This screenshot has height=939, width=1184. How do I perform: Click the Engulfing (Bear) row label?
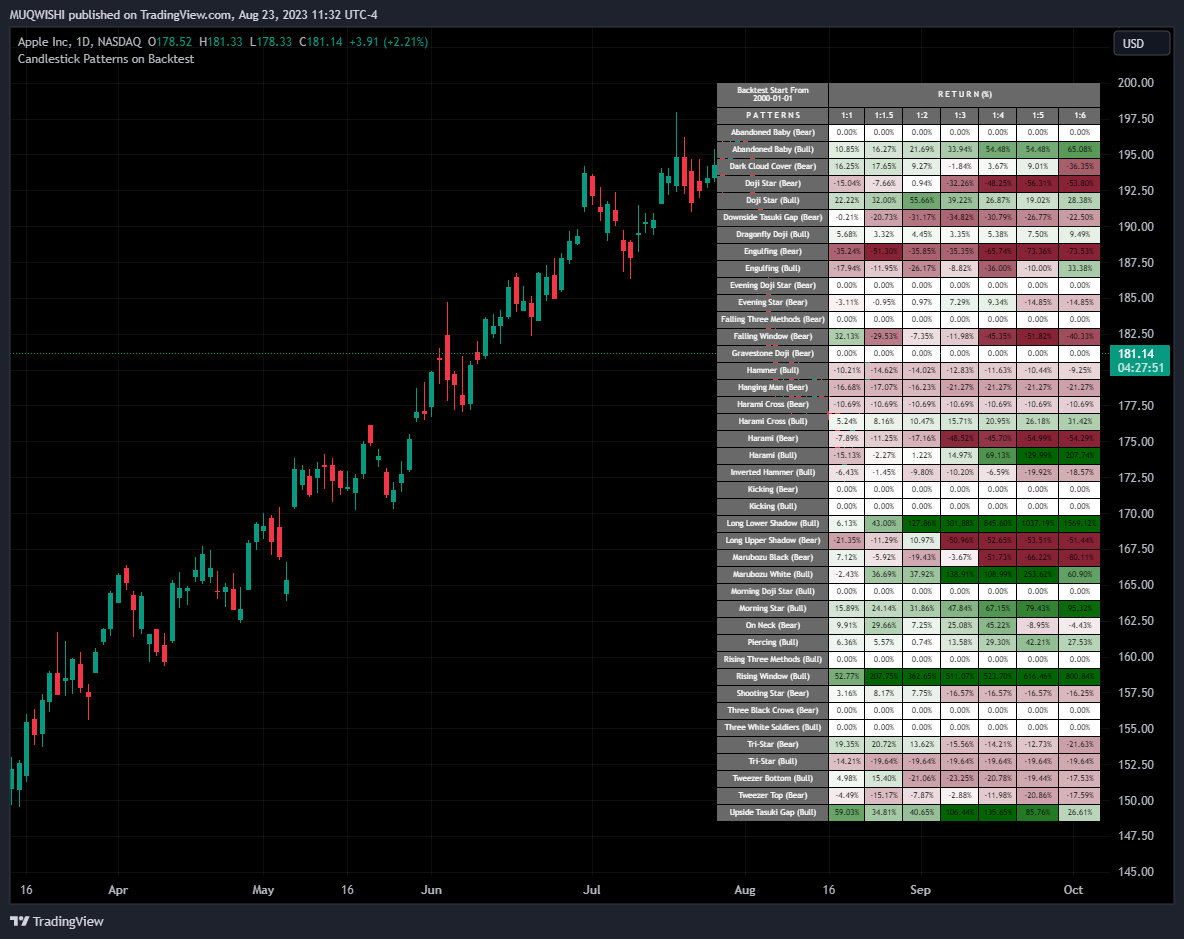[x=772, y=251]
